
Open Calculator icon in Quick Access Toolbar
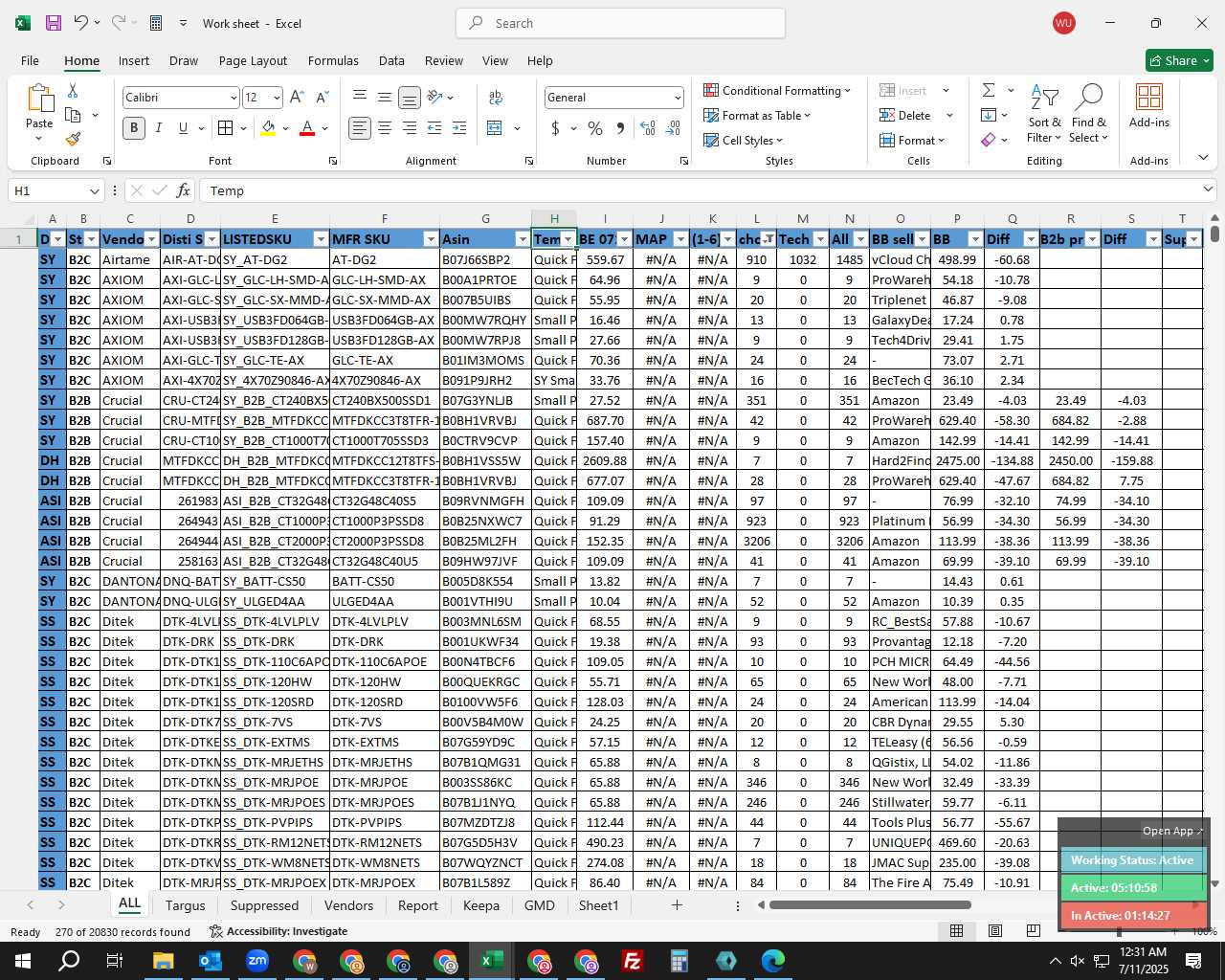pyautogui.click(x=156, y=23)
